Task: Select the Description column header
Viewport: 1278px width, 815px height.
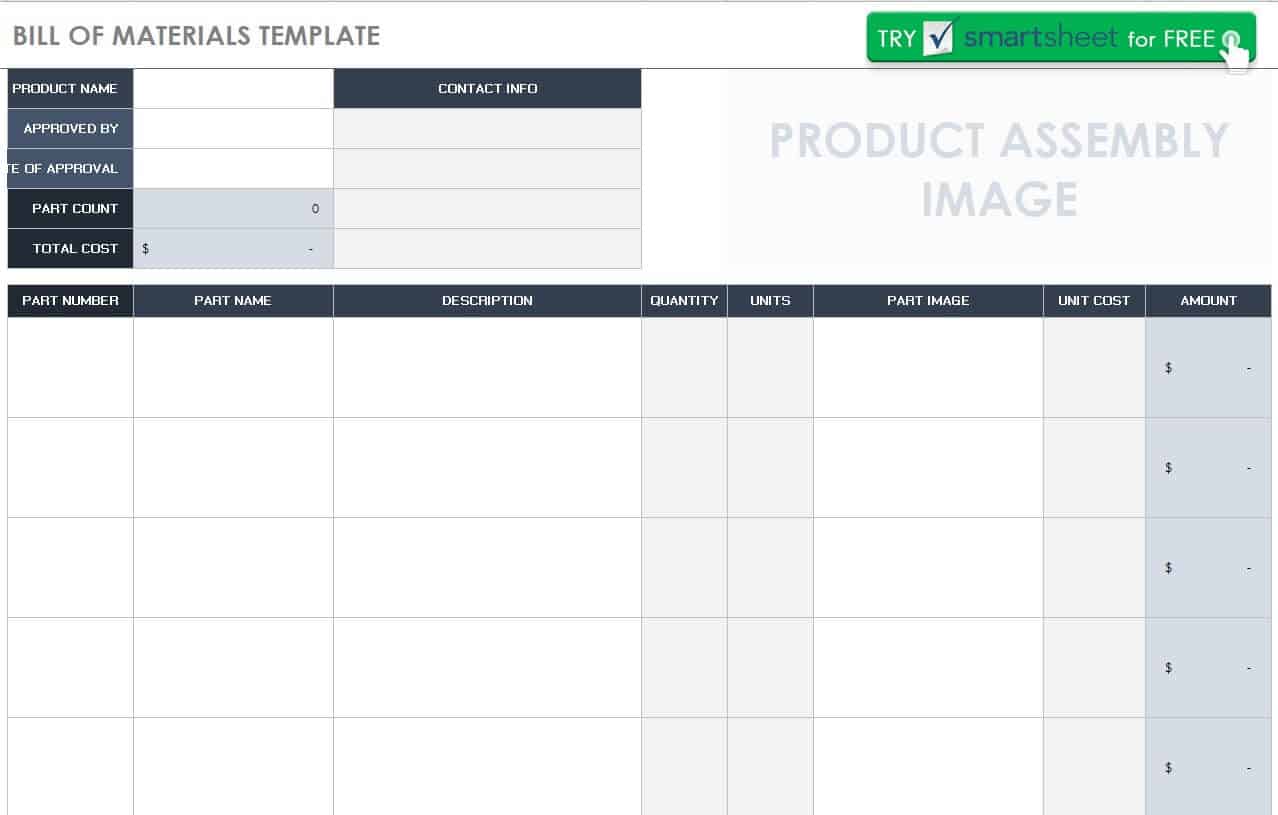Action: pos(487,300)
